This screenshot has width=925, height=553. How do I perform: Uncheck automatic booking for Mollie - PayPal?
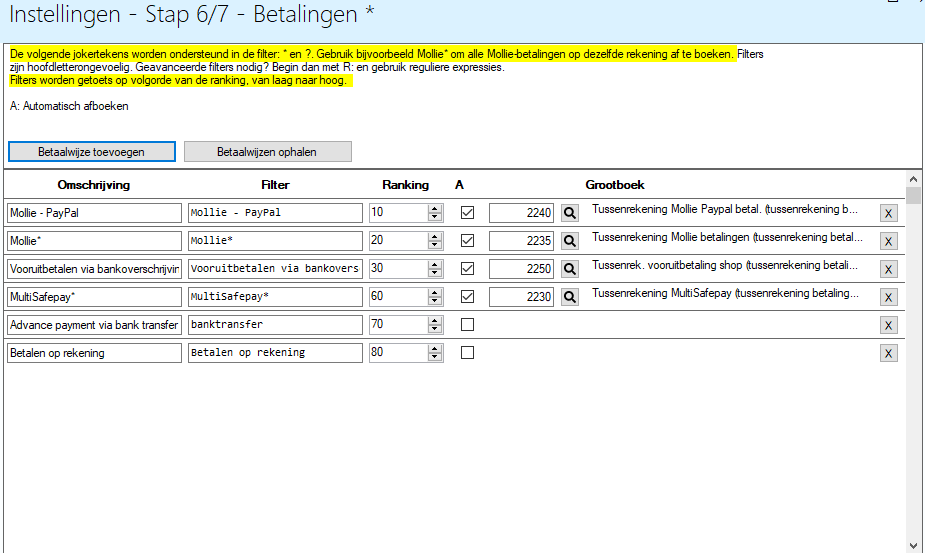click(467, 212)
